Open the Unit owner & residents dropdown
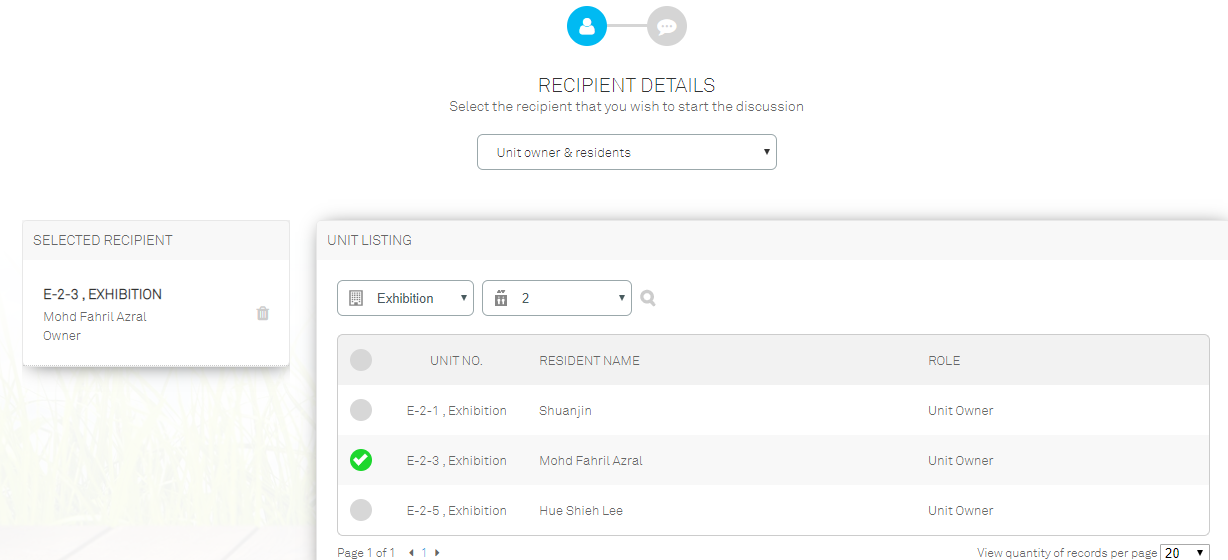The height and width of the screenshot is (560, 1228). (627, 152)
